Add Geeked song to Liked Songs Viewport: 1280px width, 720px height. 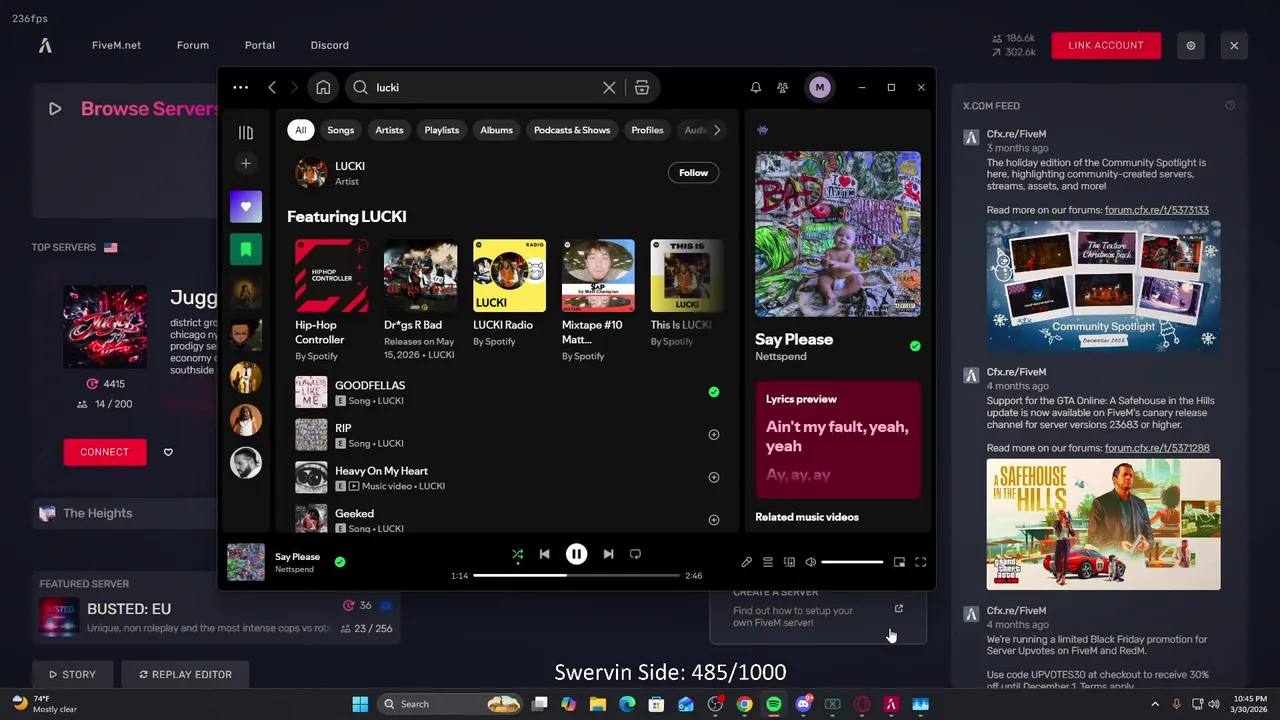pos(714,520)
